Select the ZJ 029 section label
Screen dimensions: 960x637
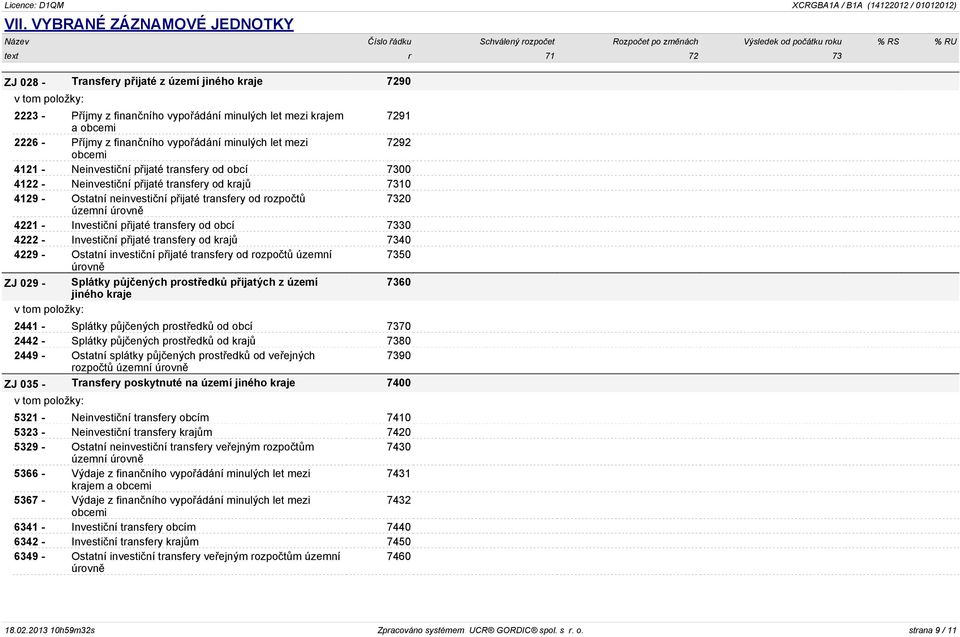pos(24,283)
